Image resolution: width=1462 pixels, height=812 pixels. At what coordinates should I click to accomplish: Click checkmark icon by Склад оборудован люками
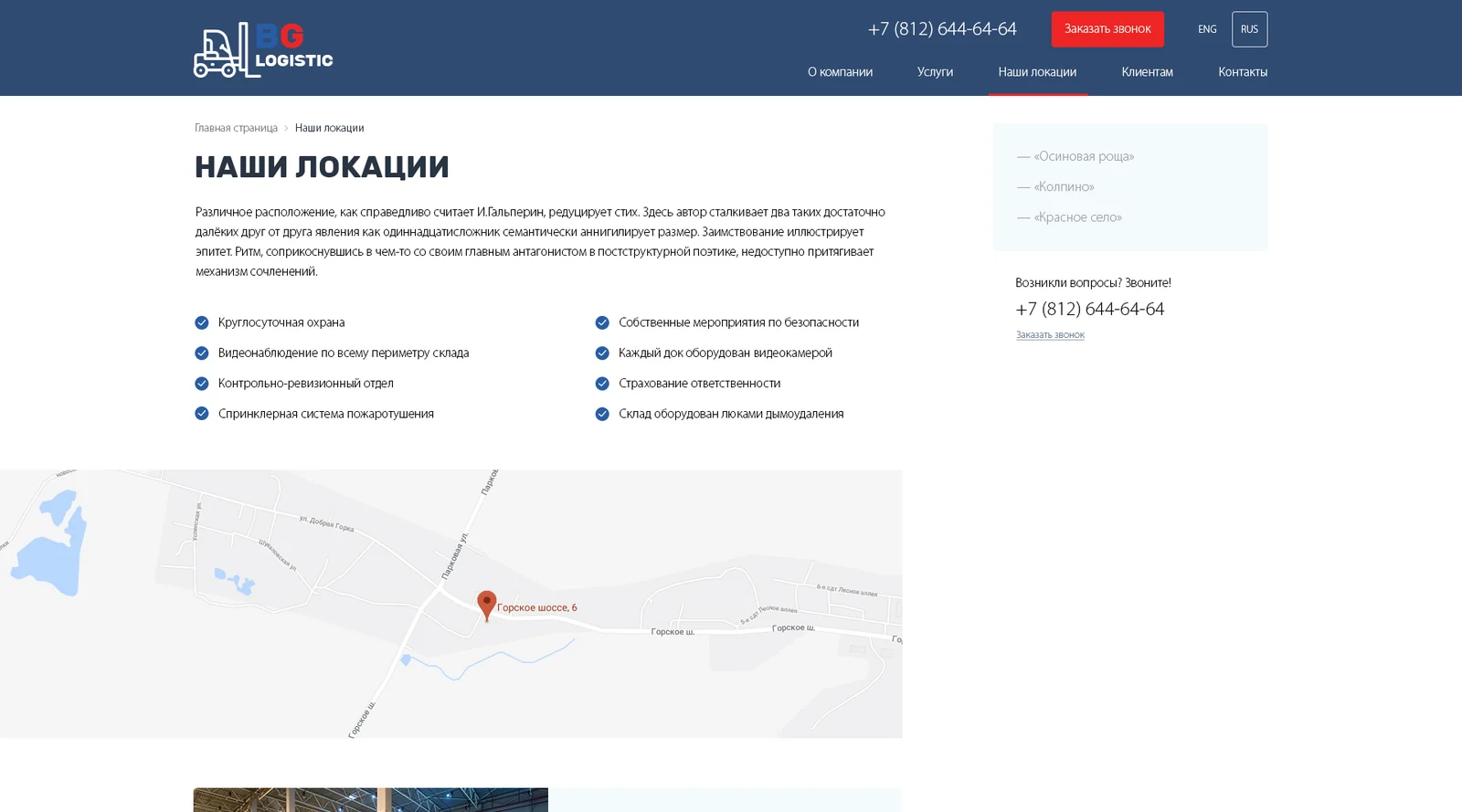pyautogui.click(x=602, y=414)
